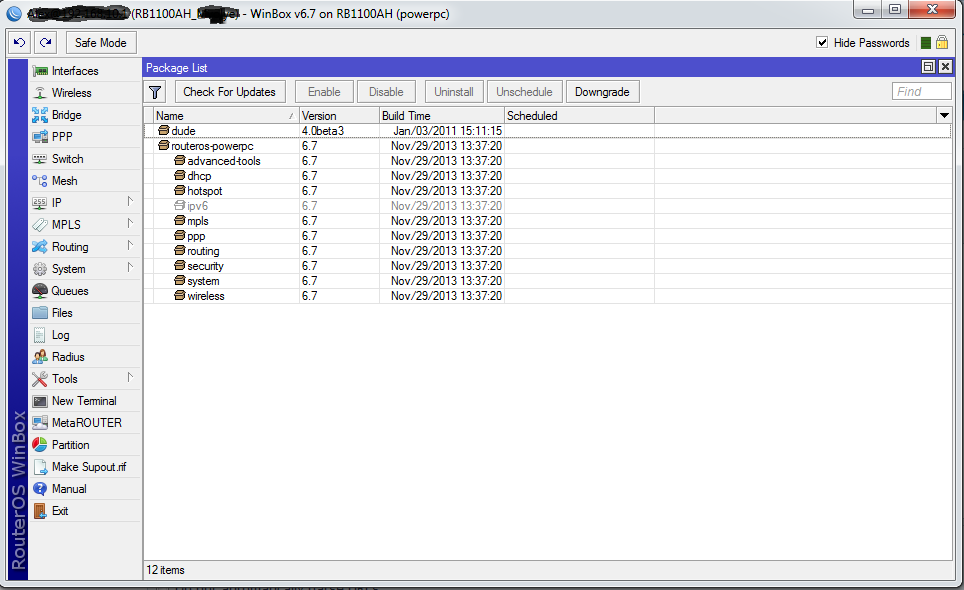The image size is (964, 590).
Task: Open the package list filter funnel
Action: tap(155, 92)
